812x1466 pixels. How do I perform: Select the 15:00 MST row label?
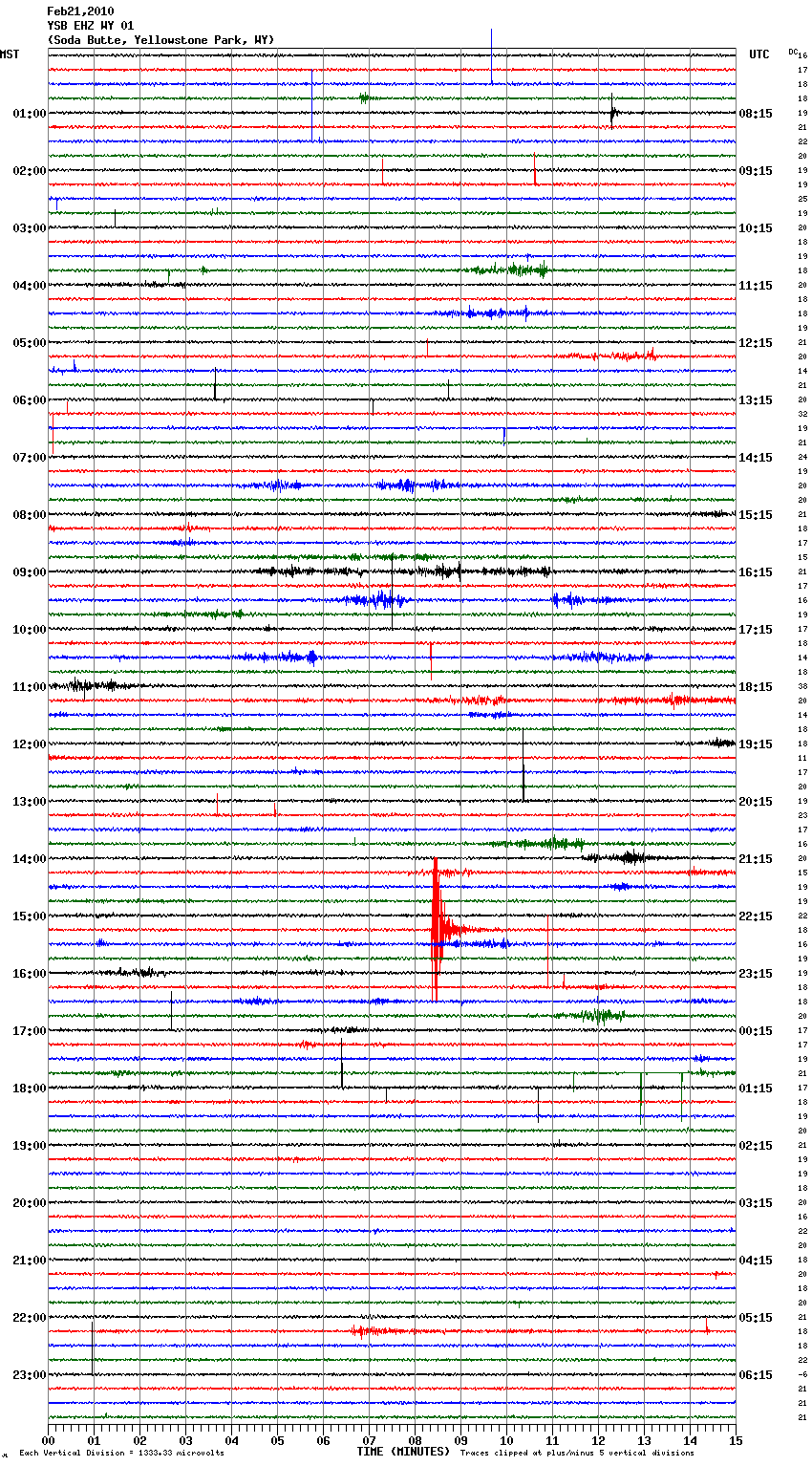(x=29, y=916)
